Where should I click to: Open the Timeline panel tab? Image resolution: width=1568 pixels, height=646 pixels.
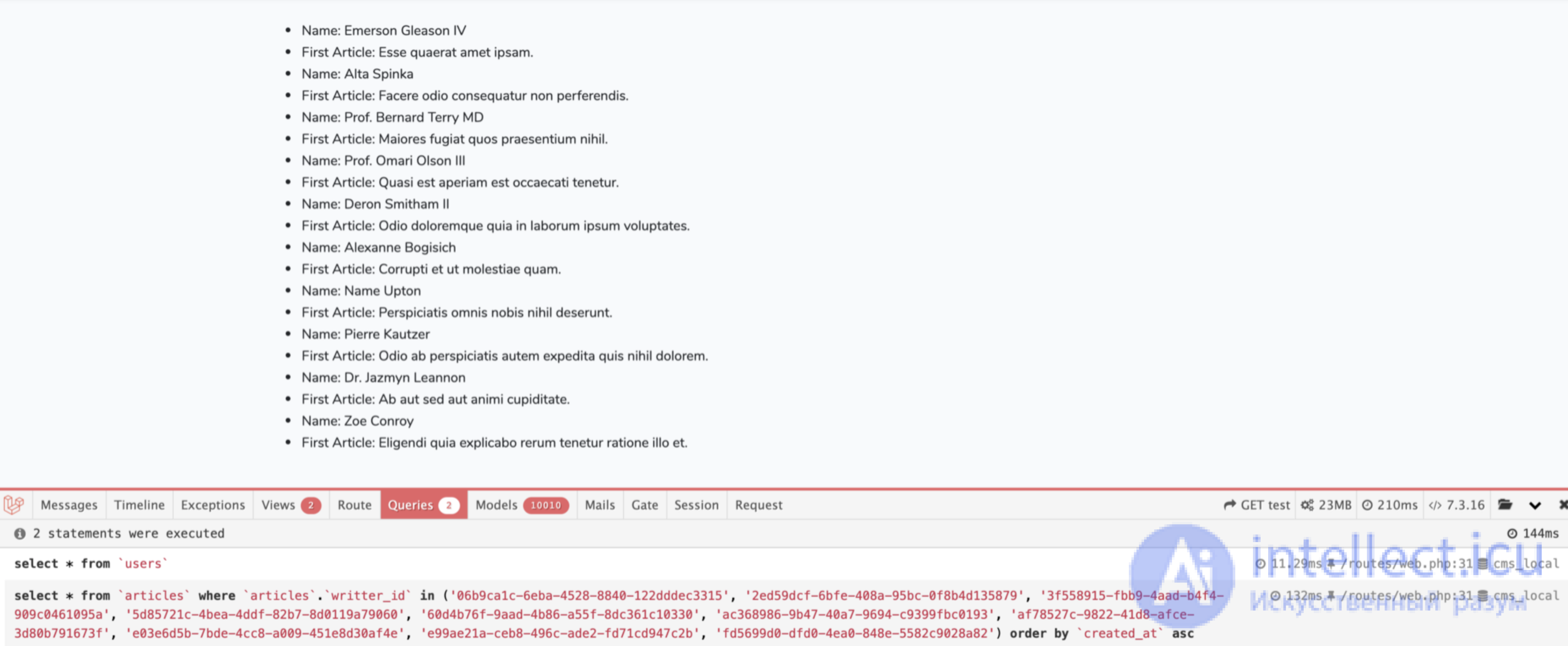pyautogui.click(x=138, y=505)
